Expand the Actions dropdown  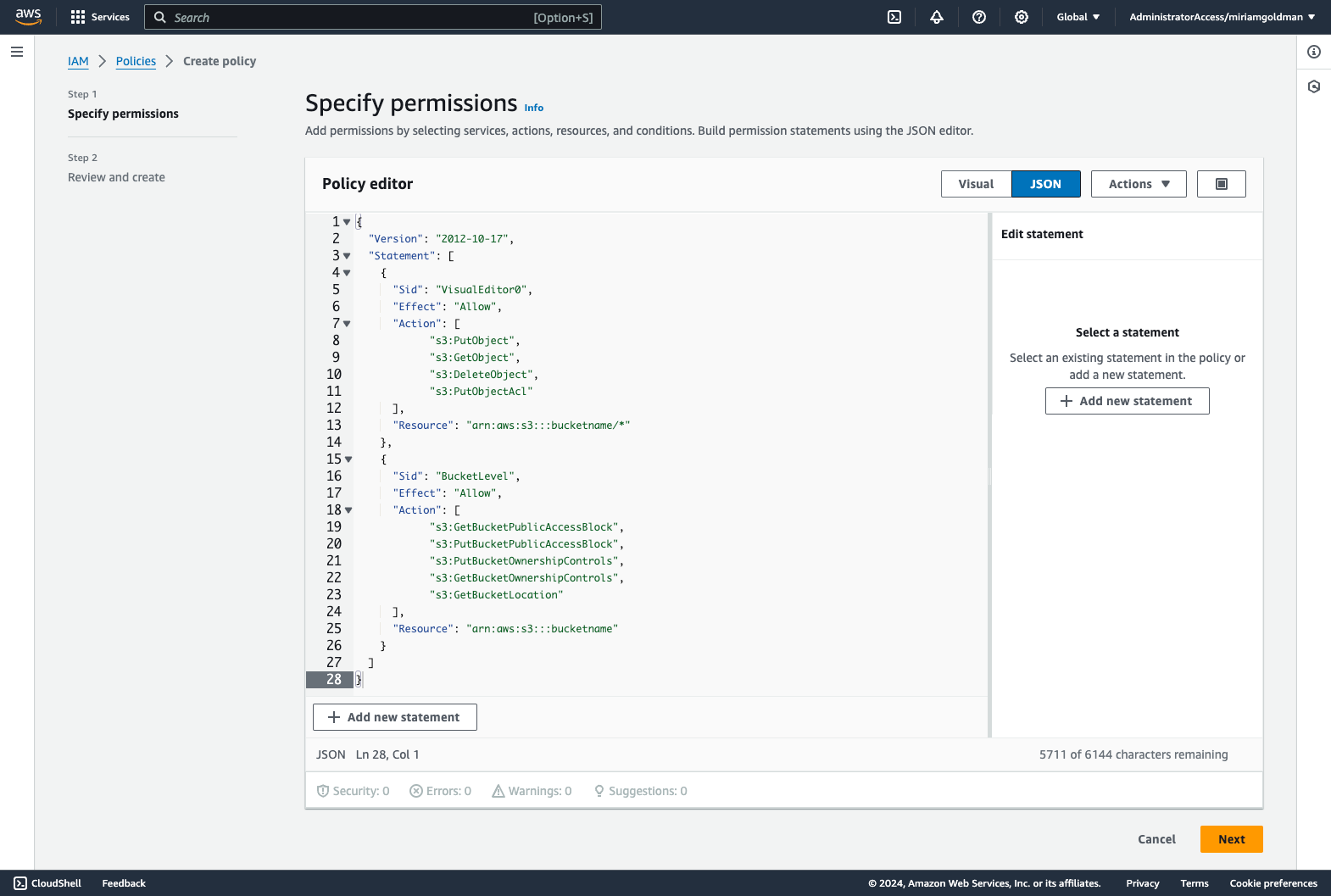tap(1138, 184)
